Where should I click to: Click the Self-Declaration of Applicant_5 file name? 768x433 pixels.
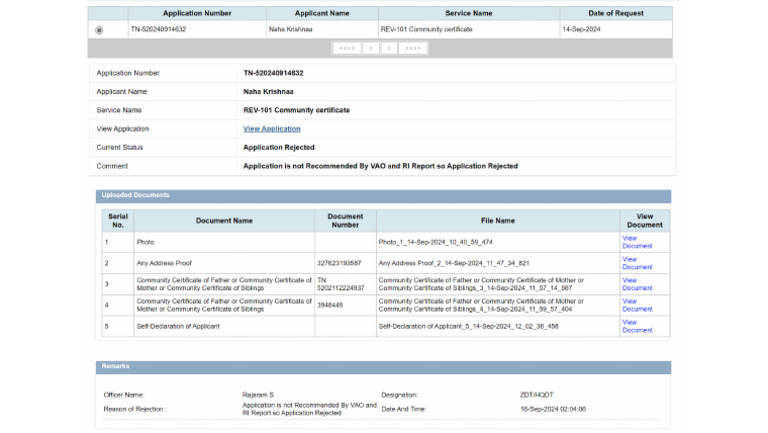(468, 326)
